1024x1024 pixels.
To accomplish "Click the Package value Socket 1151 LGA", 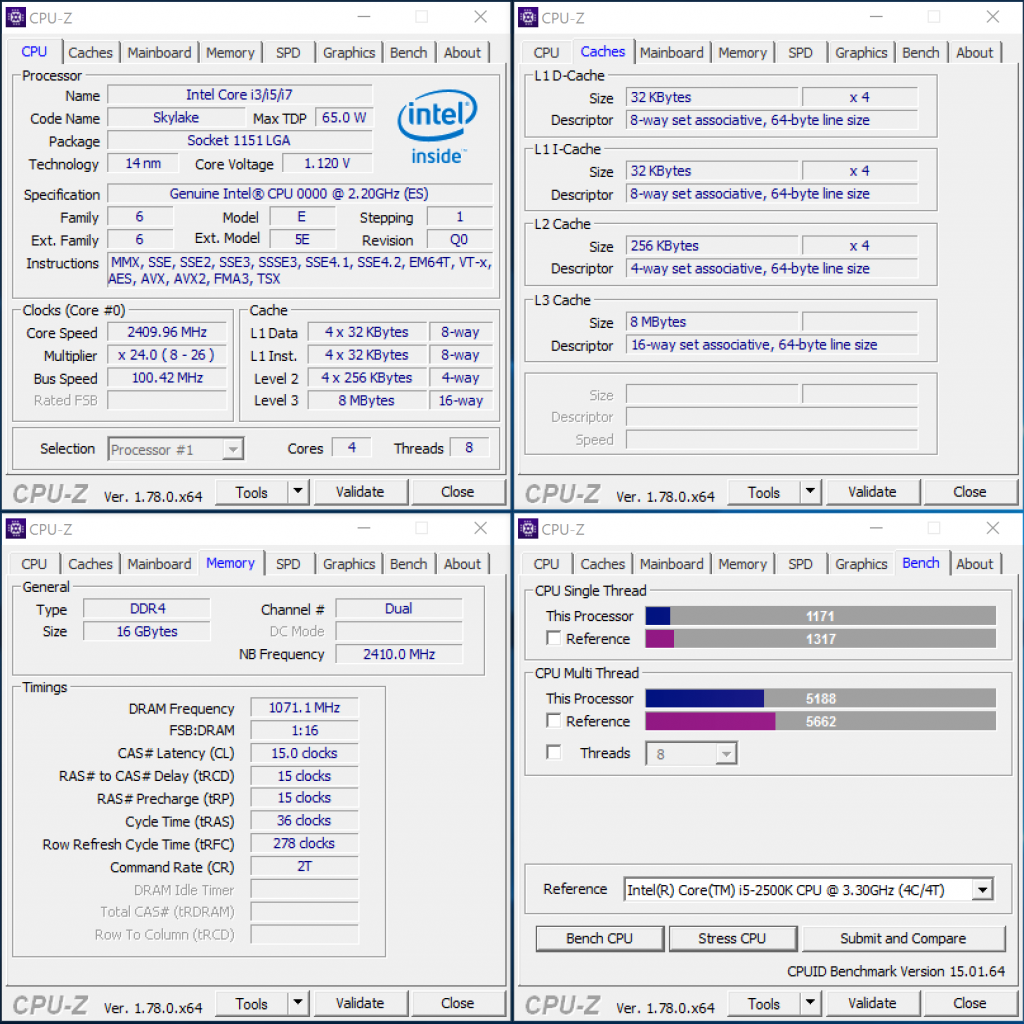I will [240, 140].
